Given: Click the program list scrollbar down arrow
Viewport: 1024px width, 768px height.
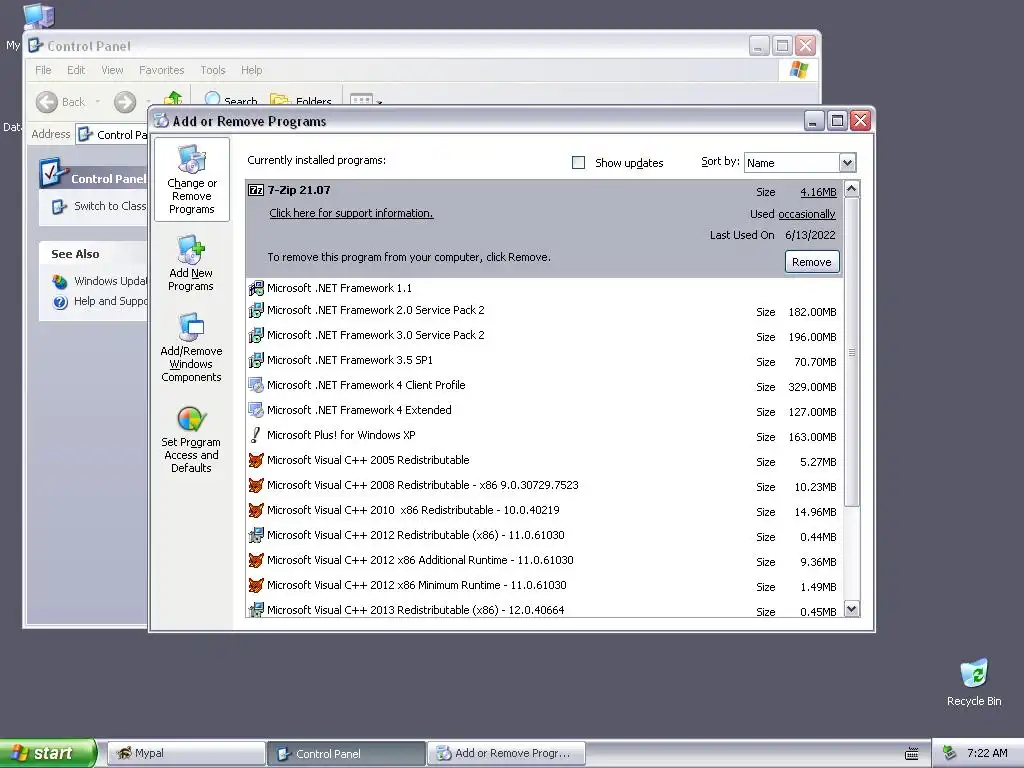Looking at the screenshot, I should pos(852,609).
